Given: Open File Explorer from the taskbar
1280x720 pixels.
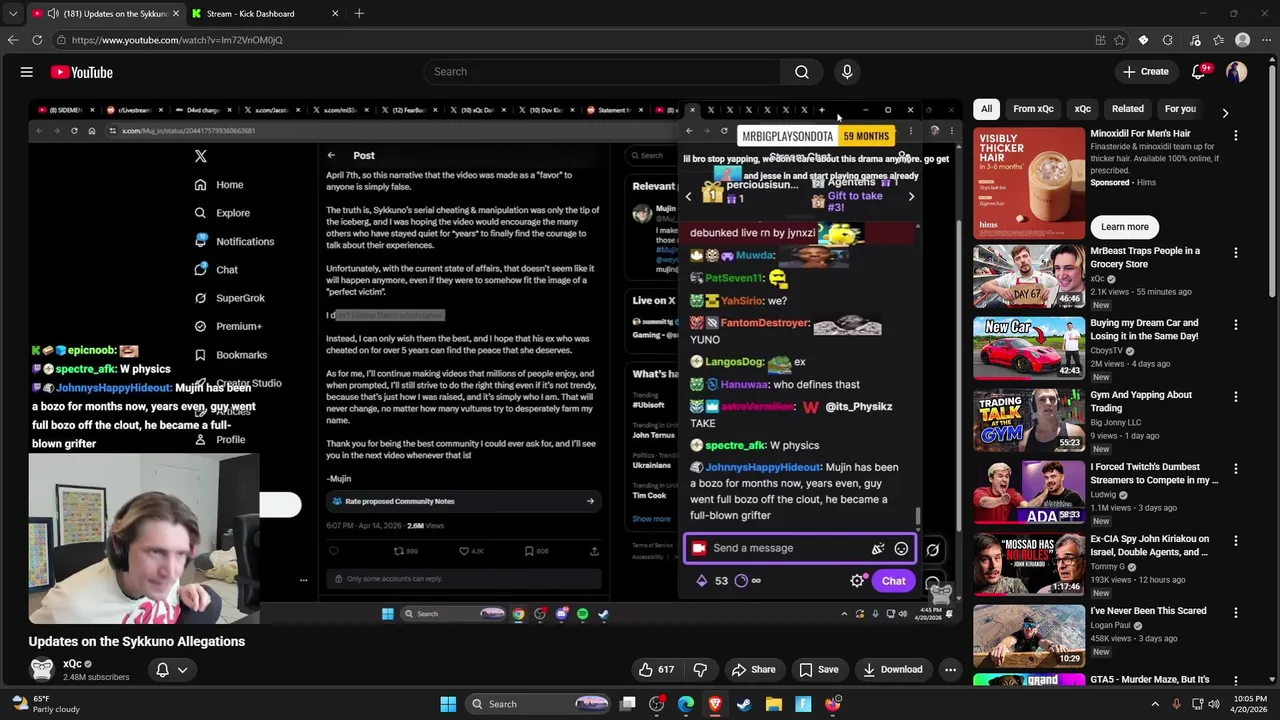Looking at the screenshot, I should [x=773, y=704].
